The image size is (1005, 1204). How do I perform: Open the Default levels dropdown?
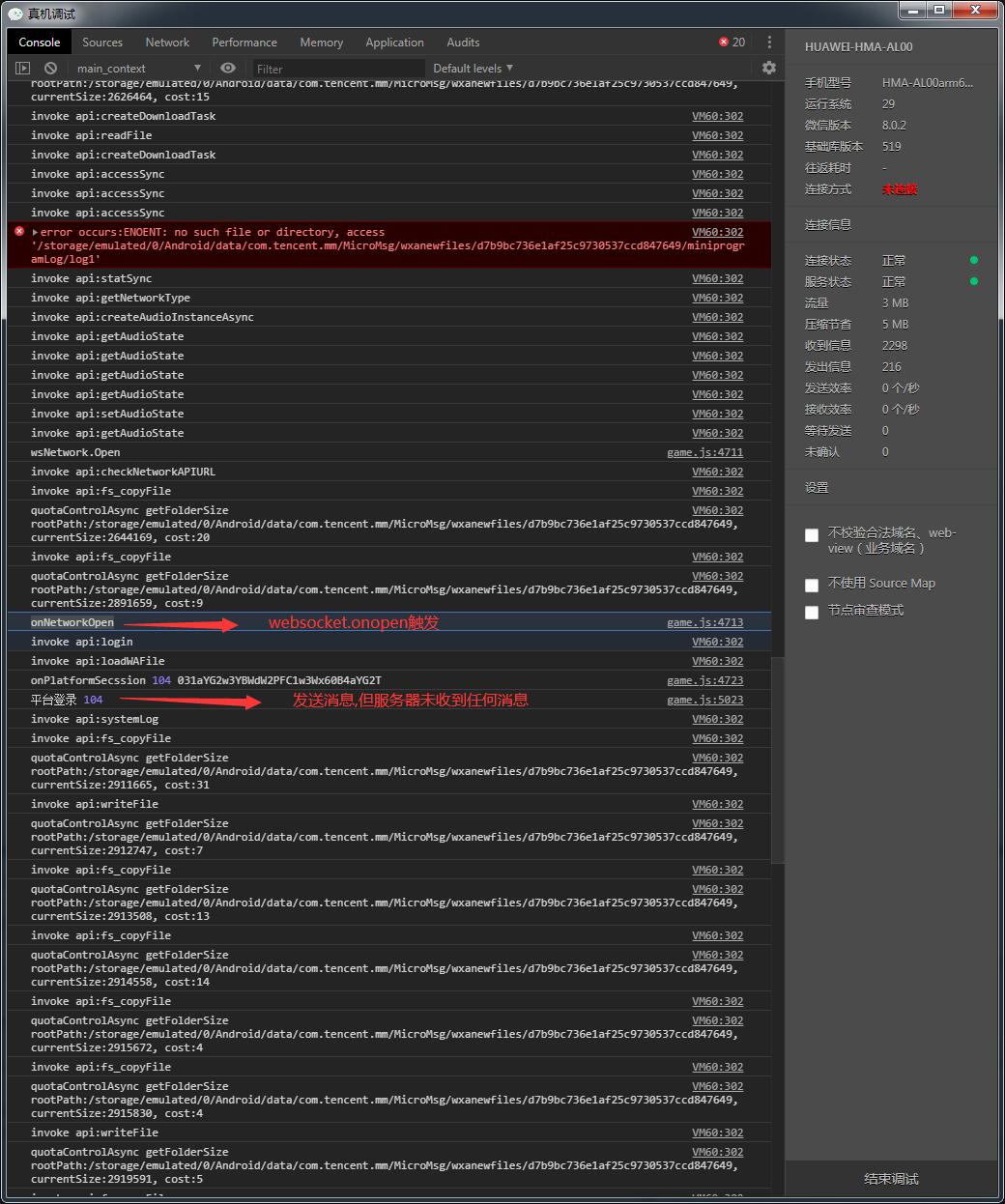click(x=473, y=68)
